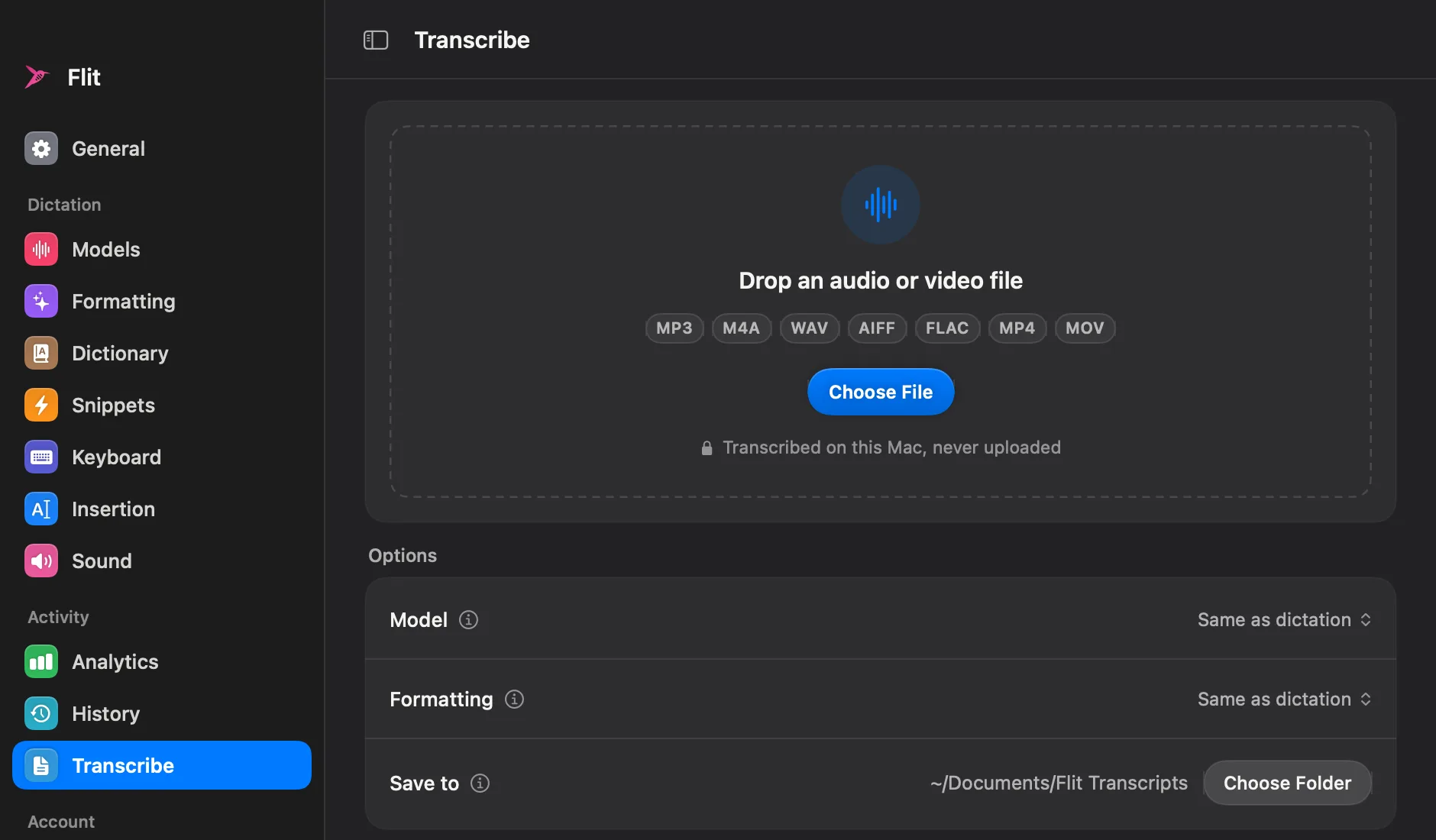Viewport: 1436px width, 840px height.
Task: Select the Models waveform icon
Action: tap(41, 249)
